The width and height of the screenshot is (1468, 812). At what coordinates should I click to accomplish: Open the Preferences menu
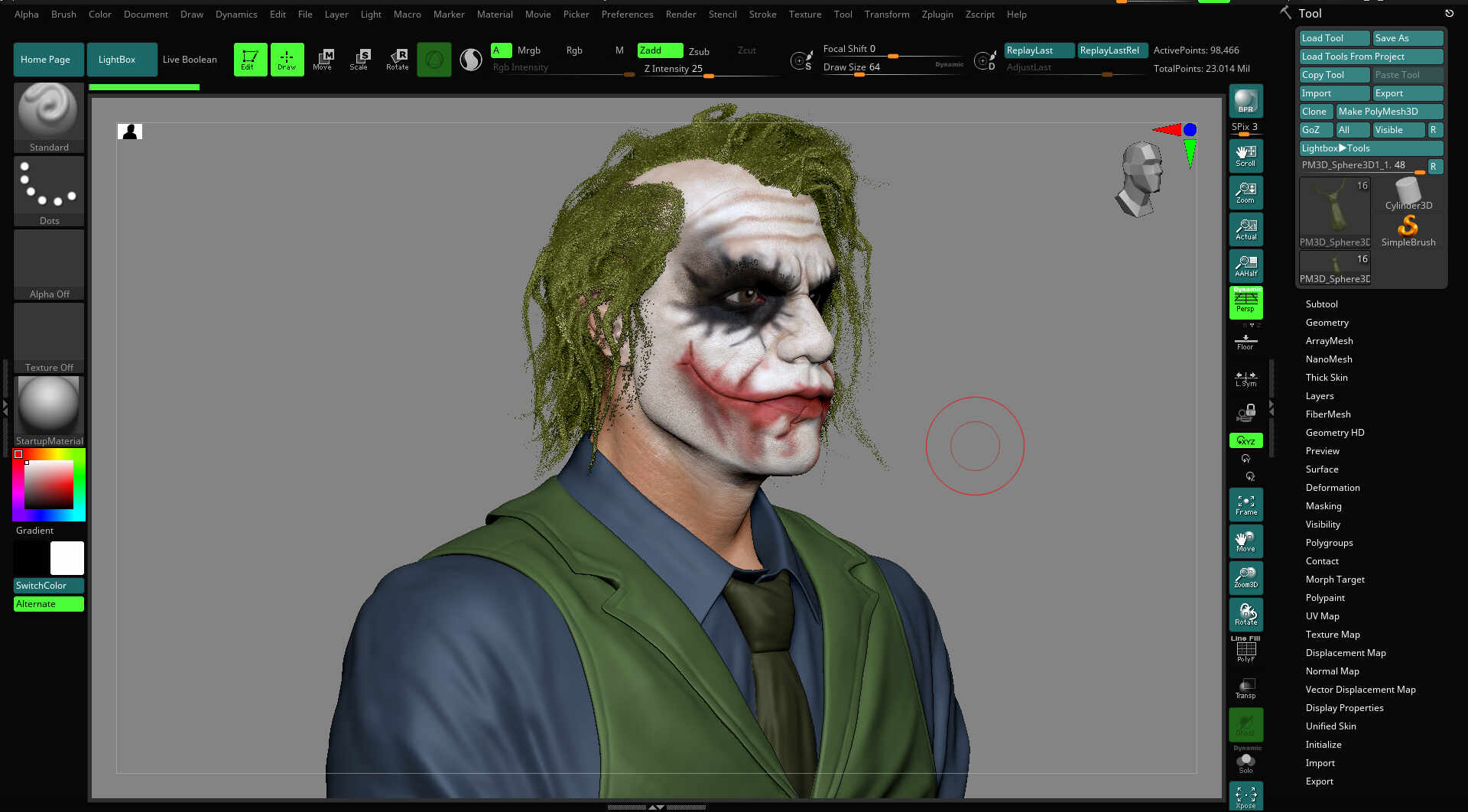click(x=627, y=14)
